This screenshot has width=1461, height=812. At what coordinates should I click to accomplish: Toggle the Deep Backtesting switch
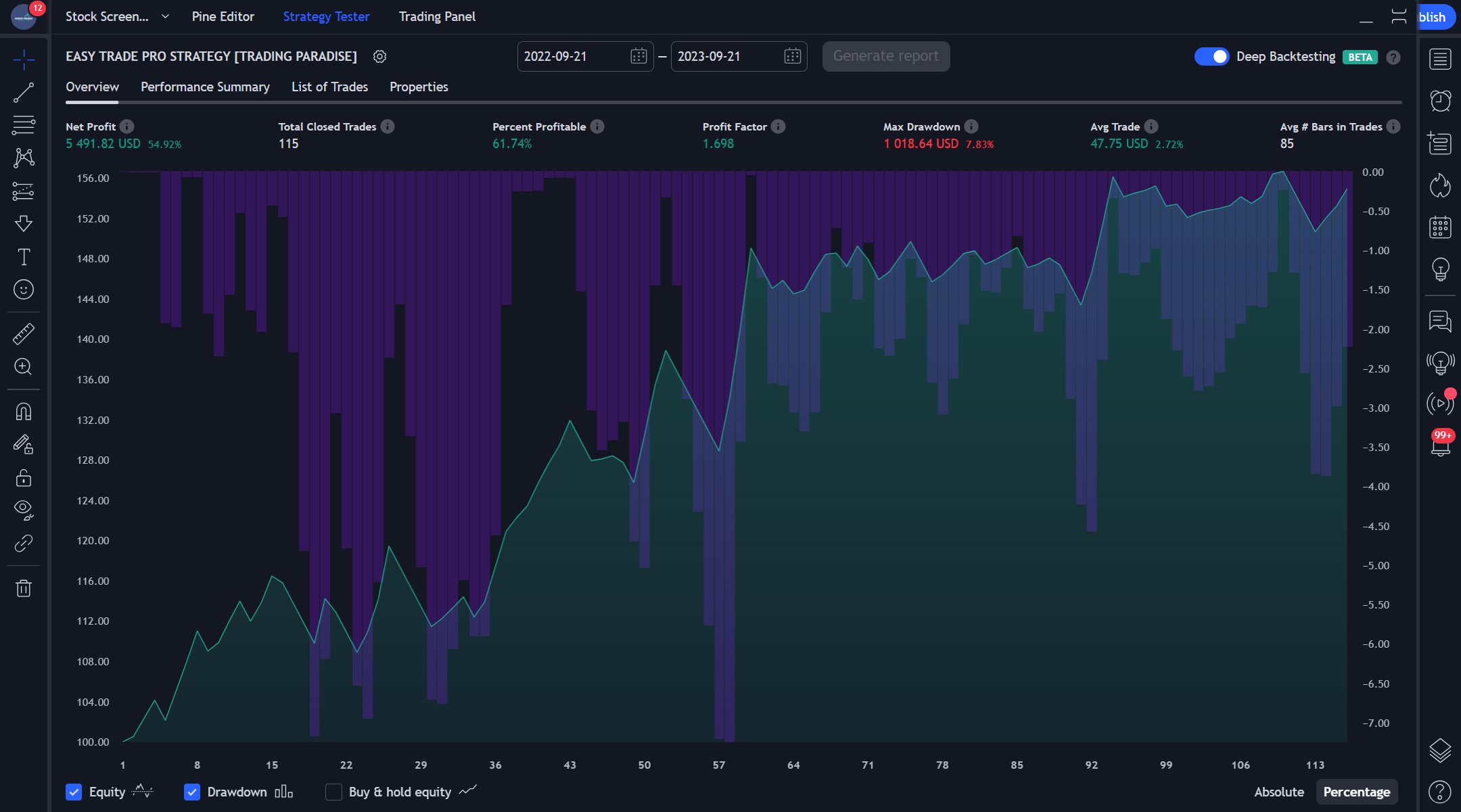(1211, 57)
